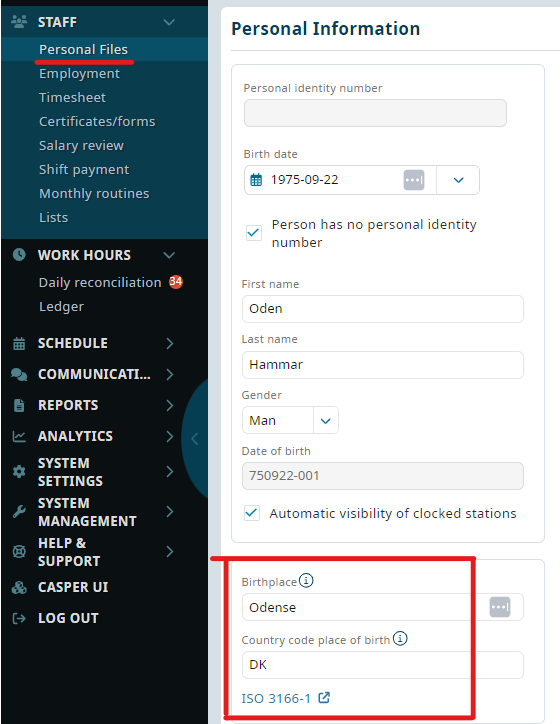Uncheck Person has no personal identity number
The image size is (560, 724).
coord(253,233)
